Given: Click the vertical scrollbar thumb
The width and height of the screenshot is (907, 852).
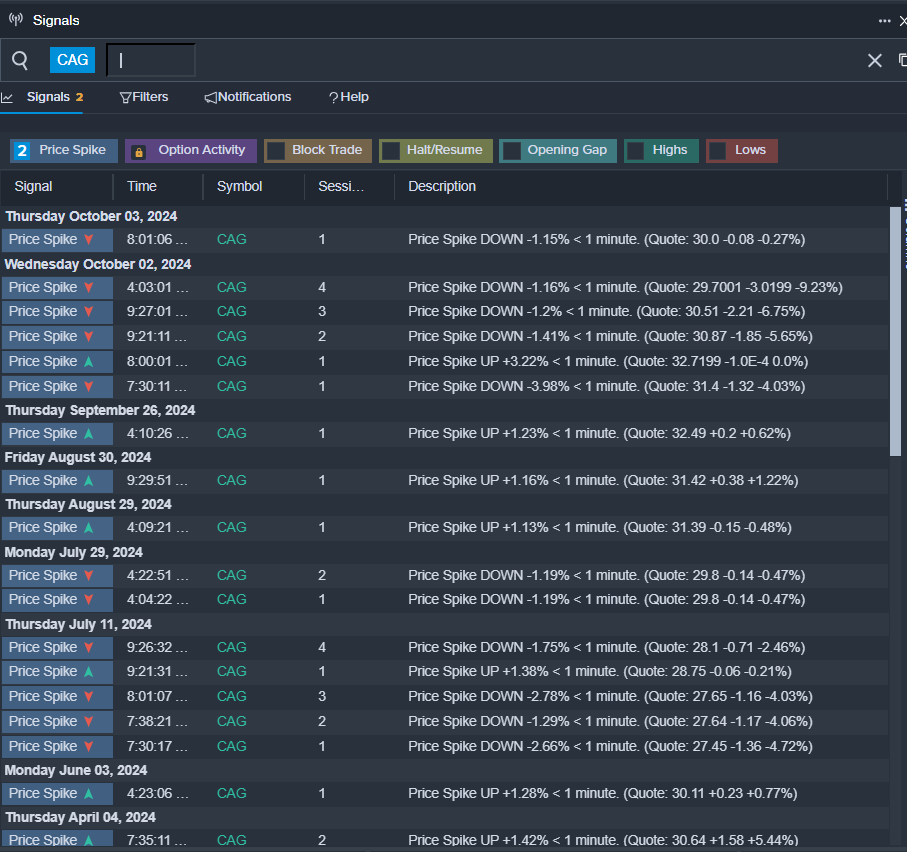Looking at the screenshot, I should click(x=895, y=332).
